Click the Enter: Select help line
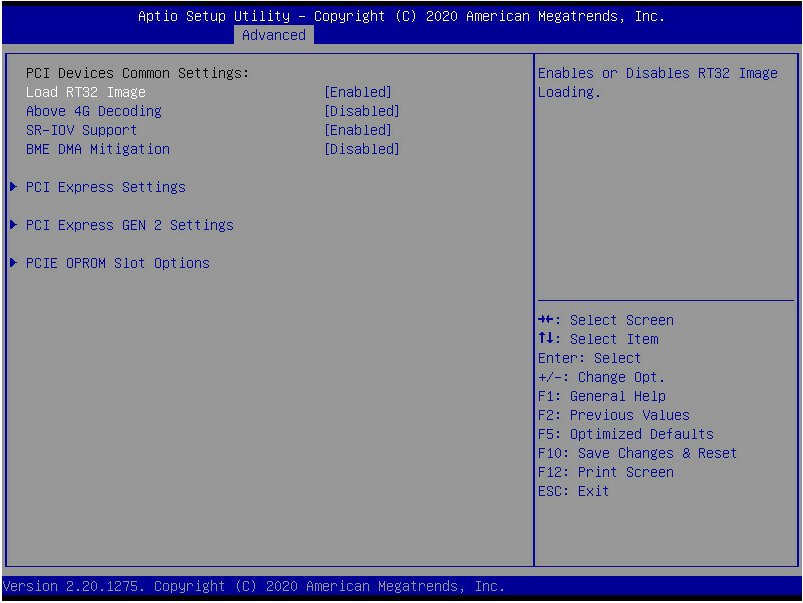This screenshot has width=803, height=603. coord(589,358)
